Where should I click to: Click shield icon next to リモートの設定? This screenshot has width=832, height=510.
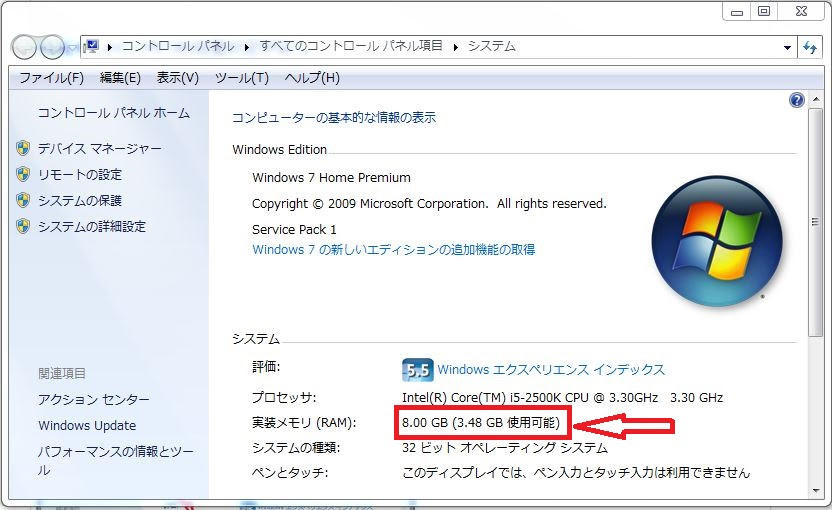(23, 174)
